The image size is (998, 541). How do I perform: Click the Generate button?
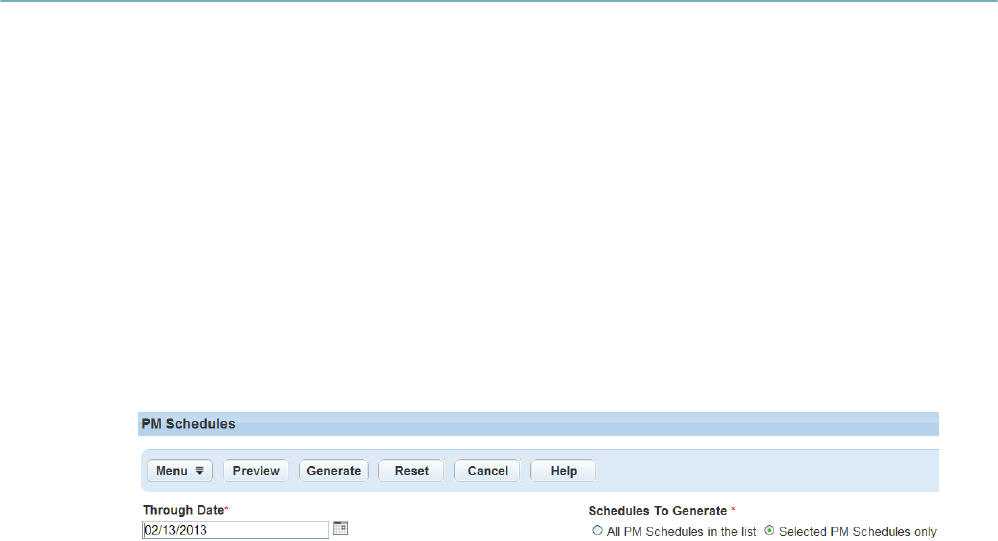[x=334, y=471]
